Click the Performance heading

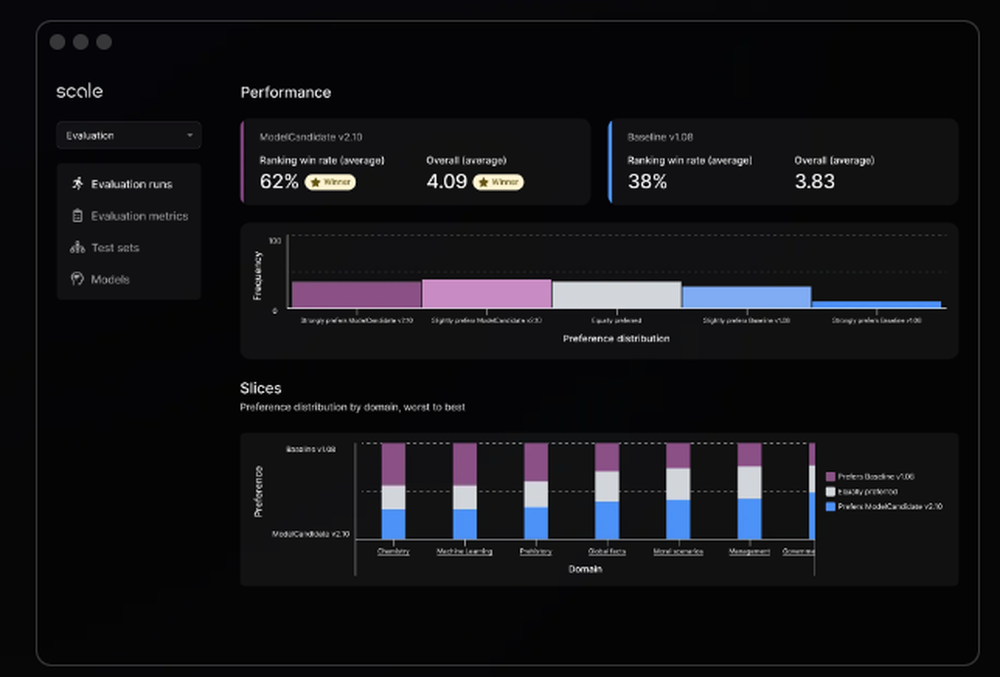[x=286, y=92]
